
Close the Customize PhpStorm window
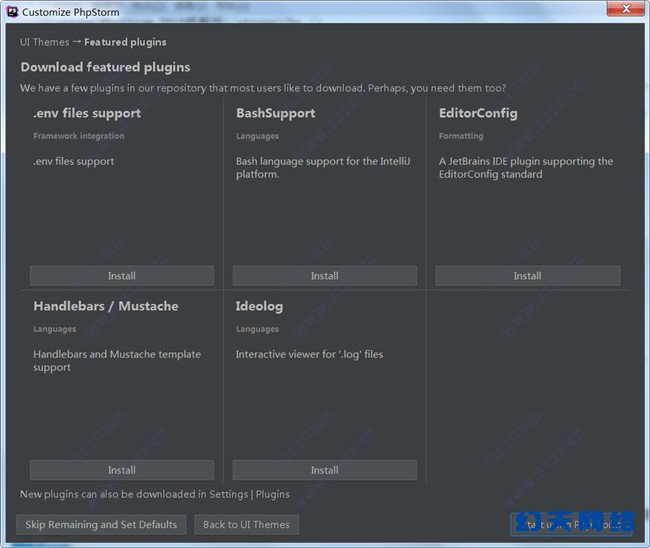click(626, 8)
